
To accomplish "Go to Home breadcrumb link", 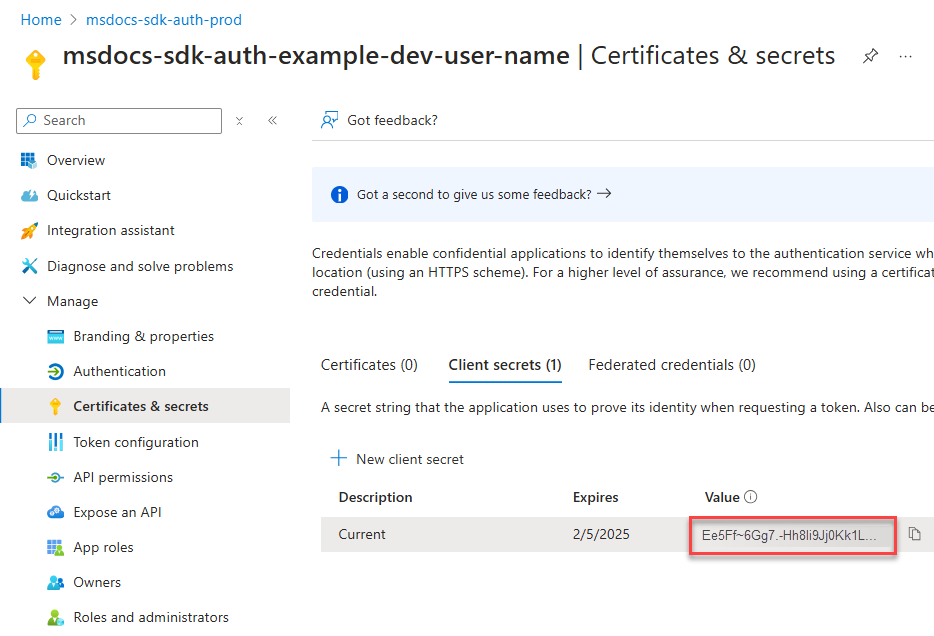I will click(x=40, y=20).
